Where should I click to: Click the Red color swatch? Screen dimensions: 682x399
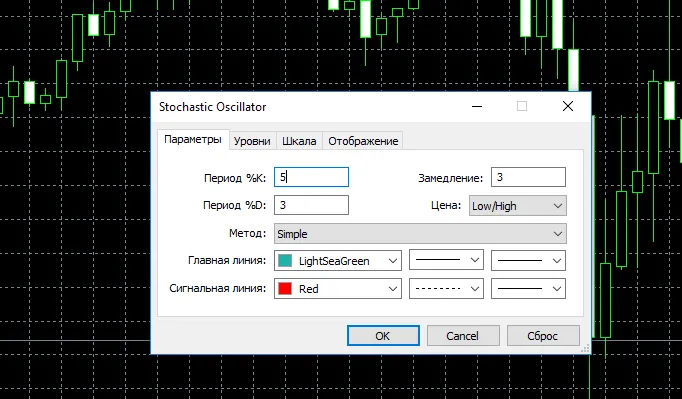(x=285, y=288)
